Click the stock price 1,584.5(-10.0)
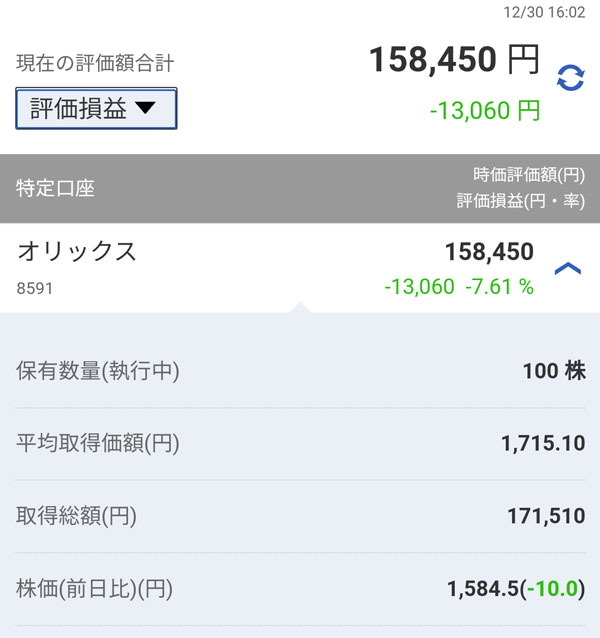 (516, 589)
